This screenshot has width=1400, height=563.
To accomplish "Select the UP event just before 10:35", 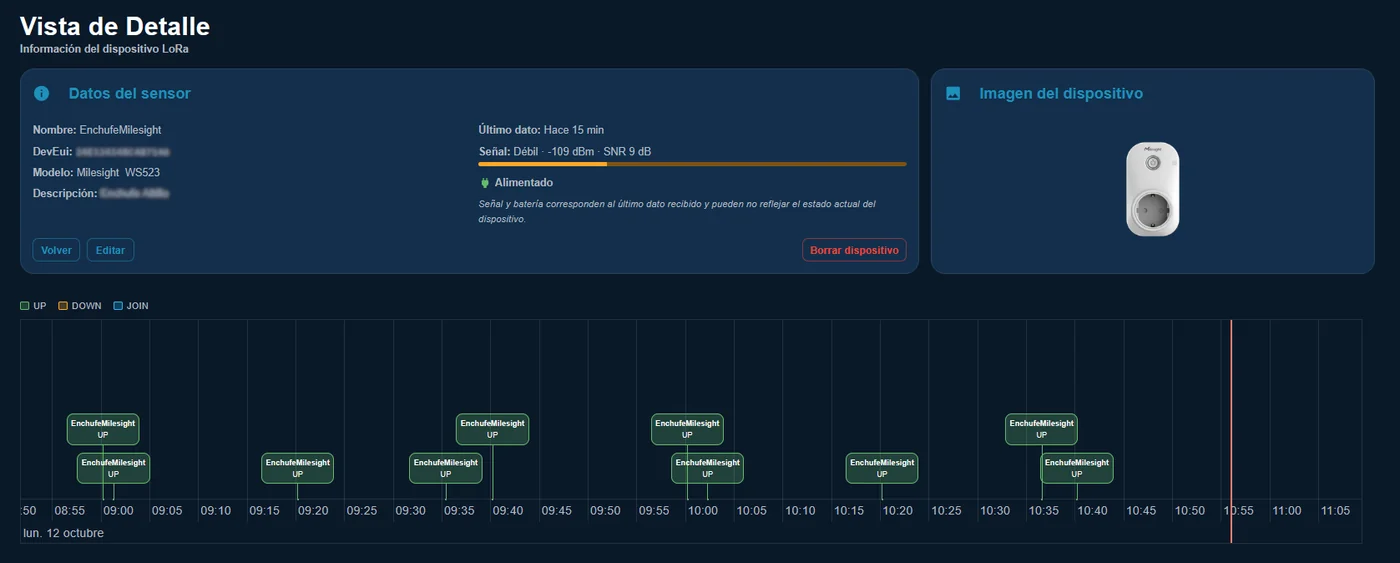I will click(x=1041, y=429).
